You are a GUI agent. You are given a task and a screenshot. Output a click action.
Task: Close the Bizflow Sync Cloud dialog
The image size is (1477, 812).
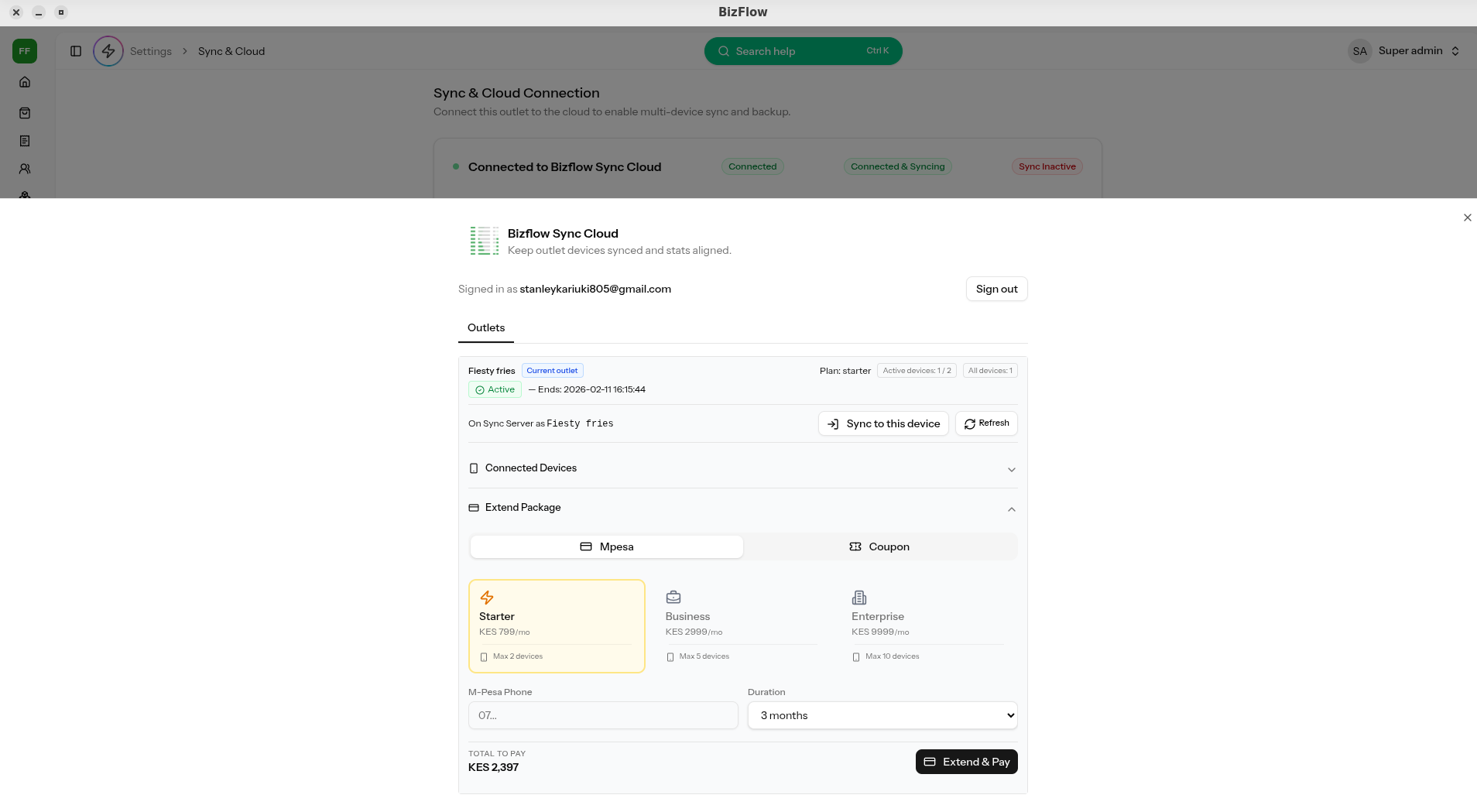pyautogui.click(x=1467, y=218)
